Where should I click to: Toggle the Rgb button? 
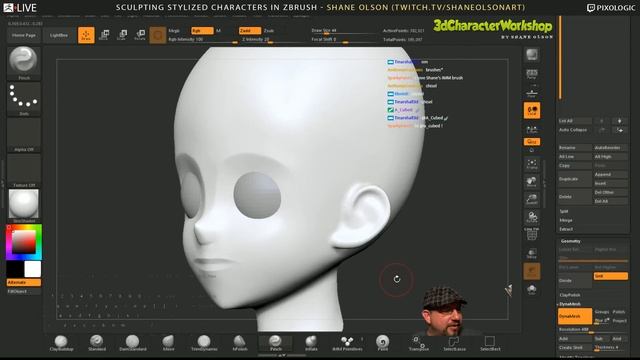tap(202, 31)
